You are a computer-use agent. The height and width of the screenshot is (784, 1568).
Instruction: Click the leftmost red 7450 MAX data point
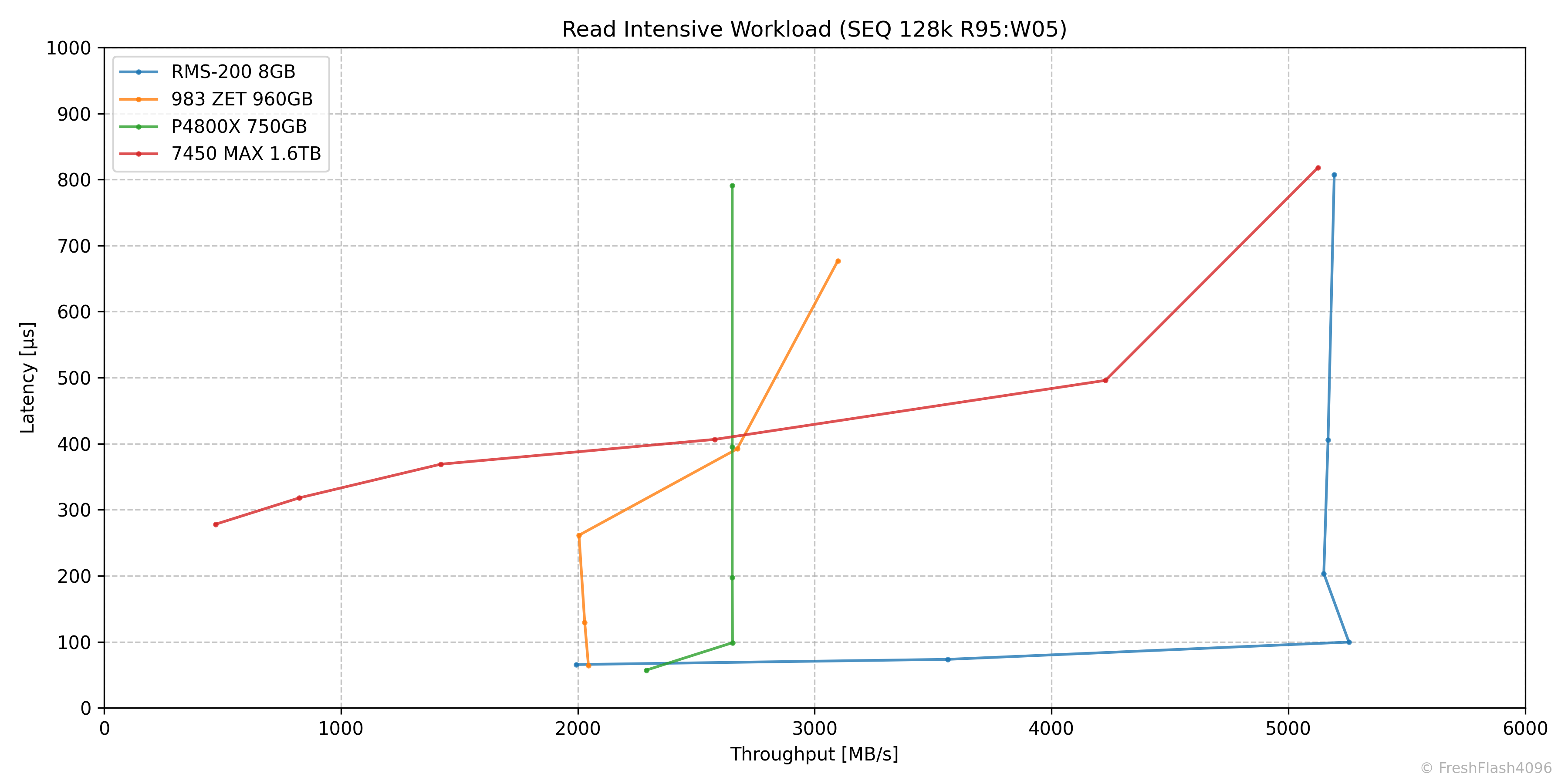216,524
